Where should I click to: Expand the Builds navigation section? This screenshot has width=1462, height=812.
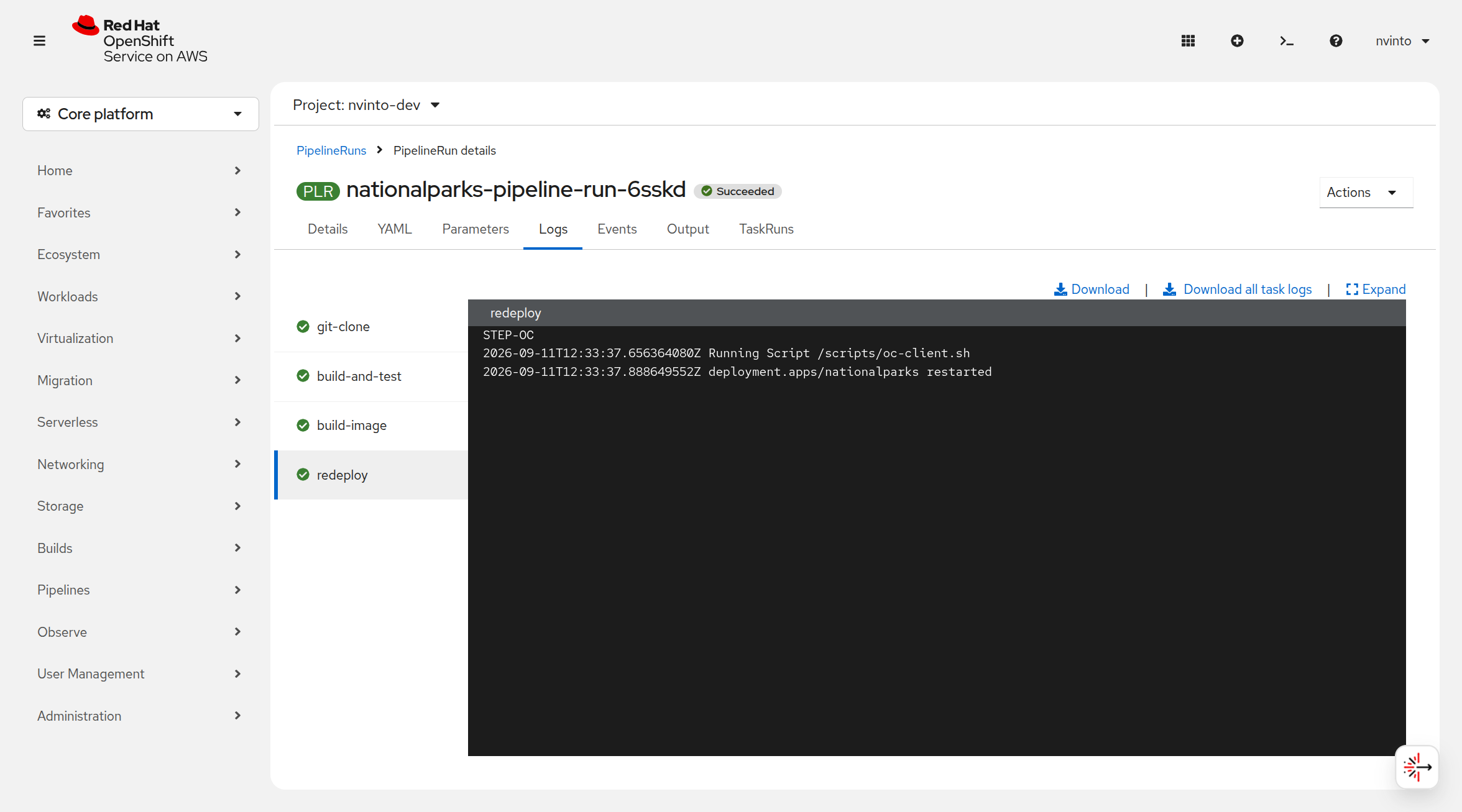140,548
